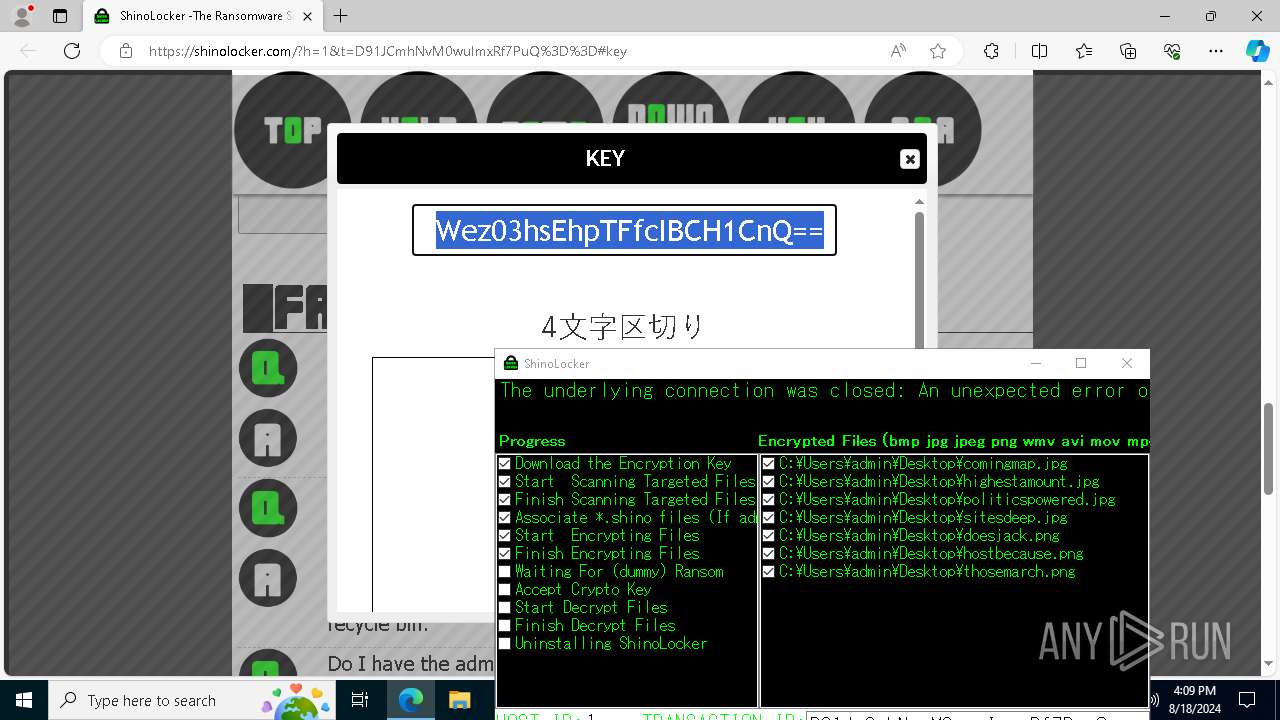
Task: Click the second gray A FAQ icon
Action: point(268,578)
